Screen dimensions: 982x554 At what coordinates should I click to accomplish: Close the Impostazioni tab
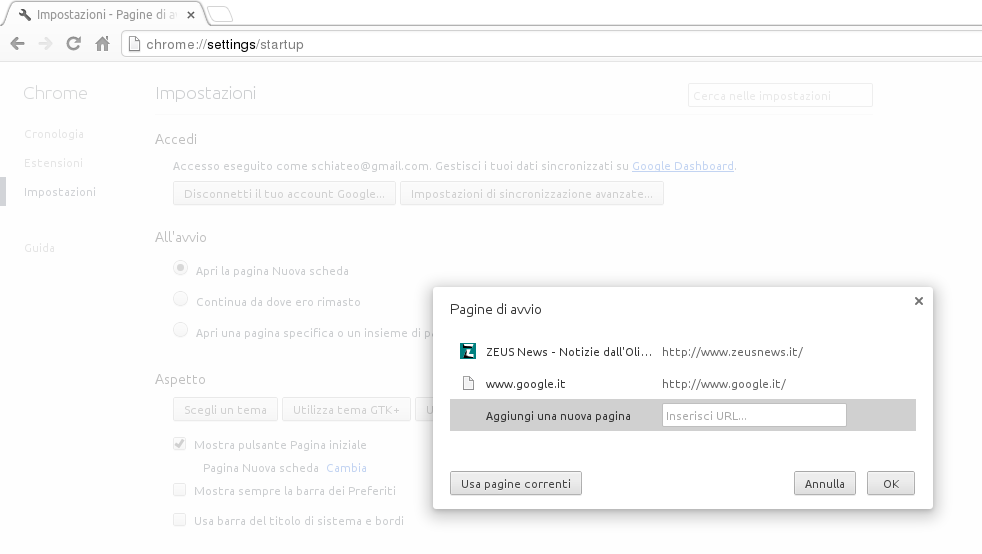191,14
